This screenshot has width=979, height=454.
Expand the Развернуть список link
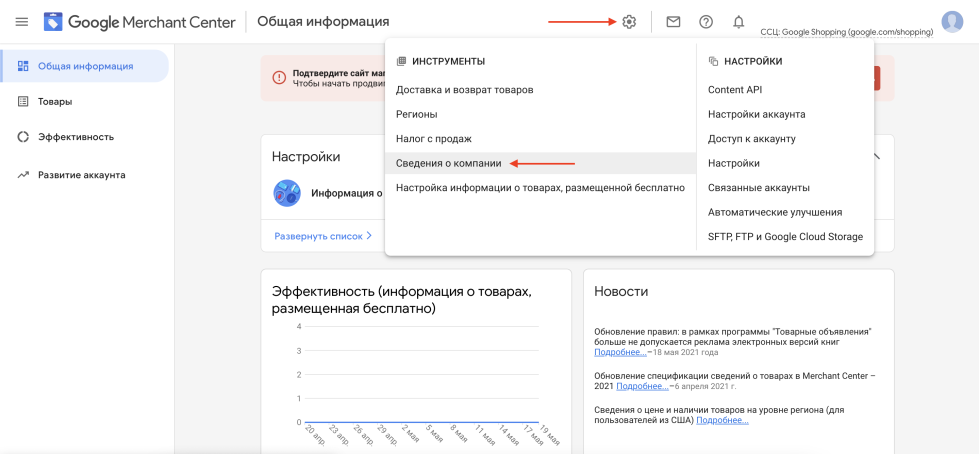(x=323, y=236)
